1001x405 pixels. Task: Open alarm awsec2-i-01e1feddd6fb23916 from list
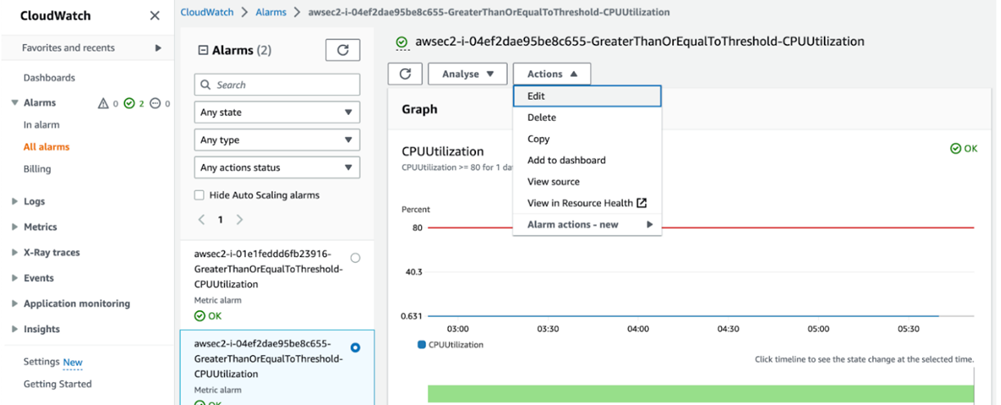coord(268,269)
